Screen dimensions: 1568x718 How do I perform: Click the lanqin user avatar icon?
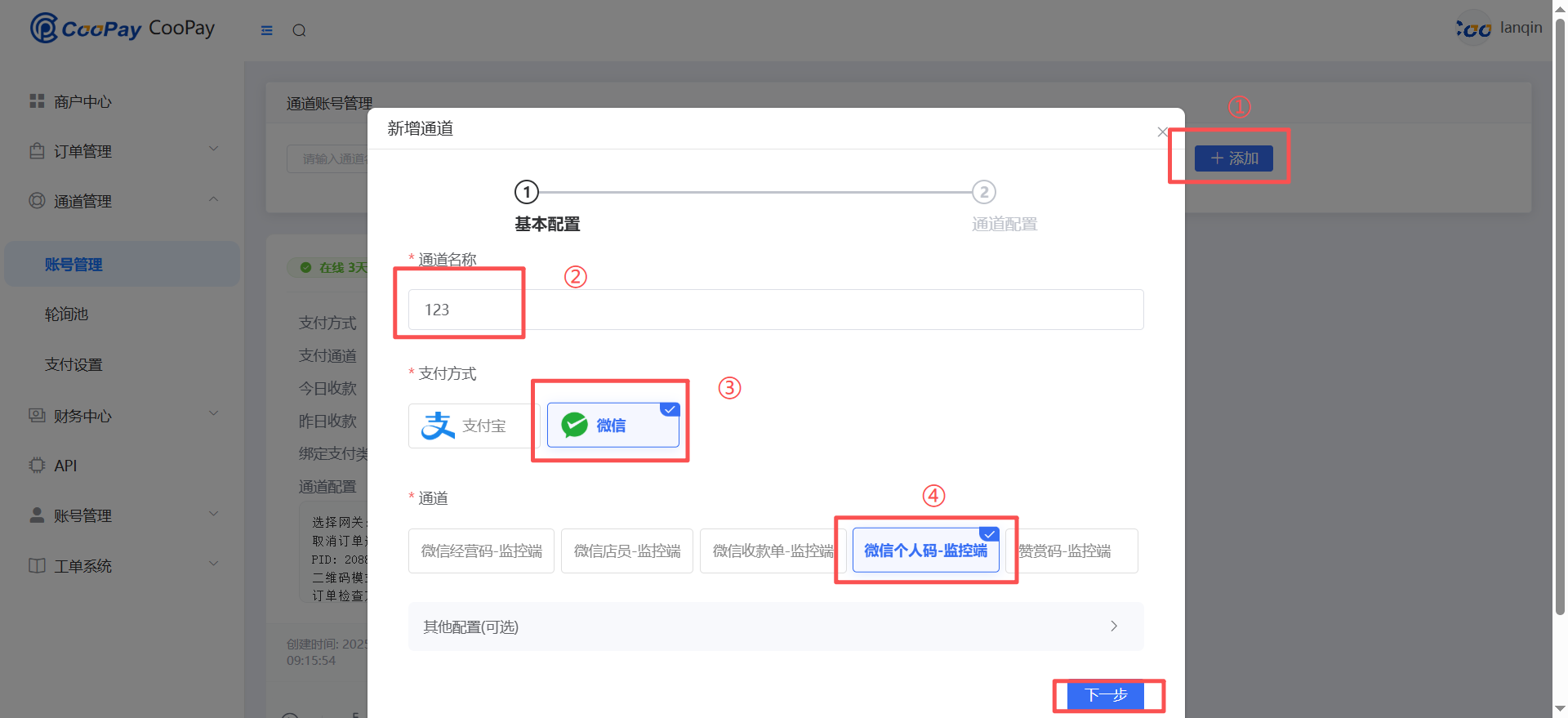coord(1473,29)
